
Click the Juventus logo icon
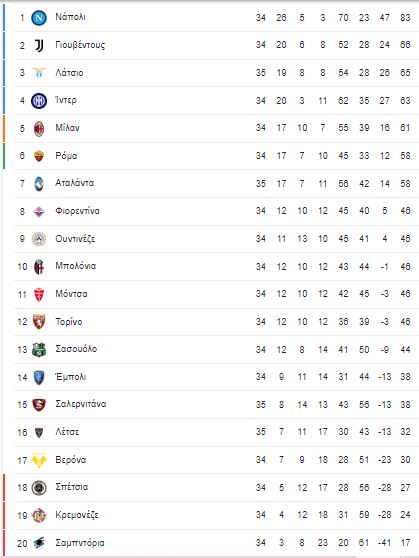coord(39,45)
